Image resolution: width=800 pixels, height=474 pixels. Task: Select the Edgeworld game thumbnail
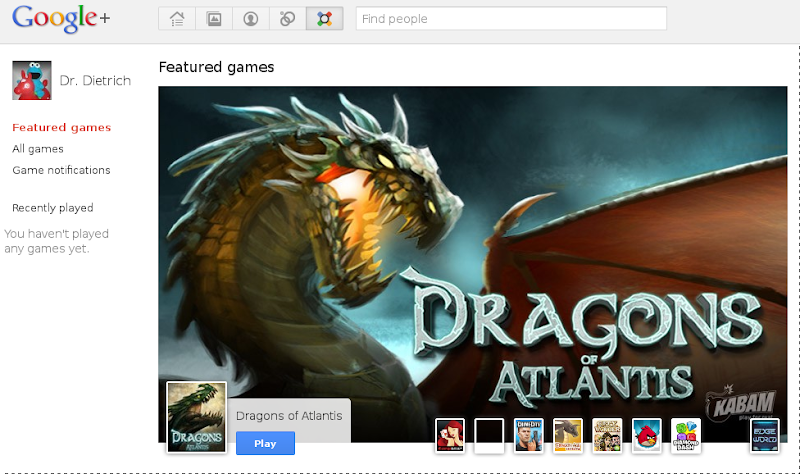[x=765, y=435]
